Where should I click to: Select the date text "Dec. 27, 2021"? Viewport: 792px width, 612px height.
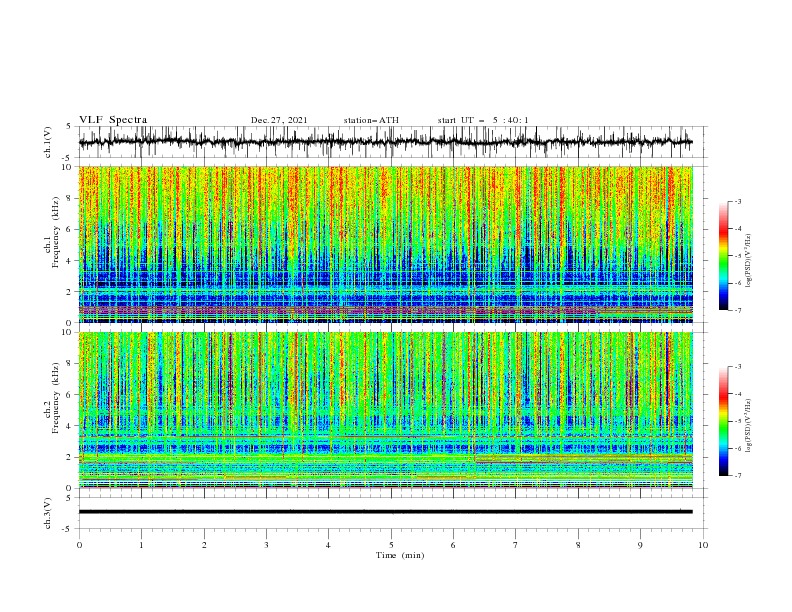(x=279, y=120)
